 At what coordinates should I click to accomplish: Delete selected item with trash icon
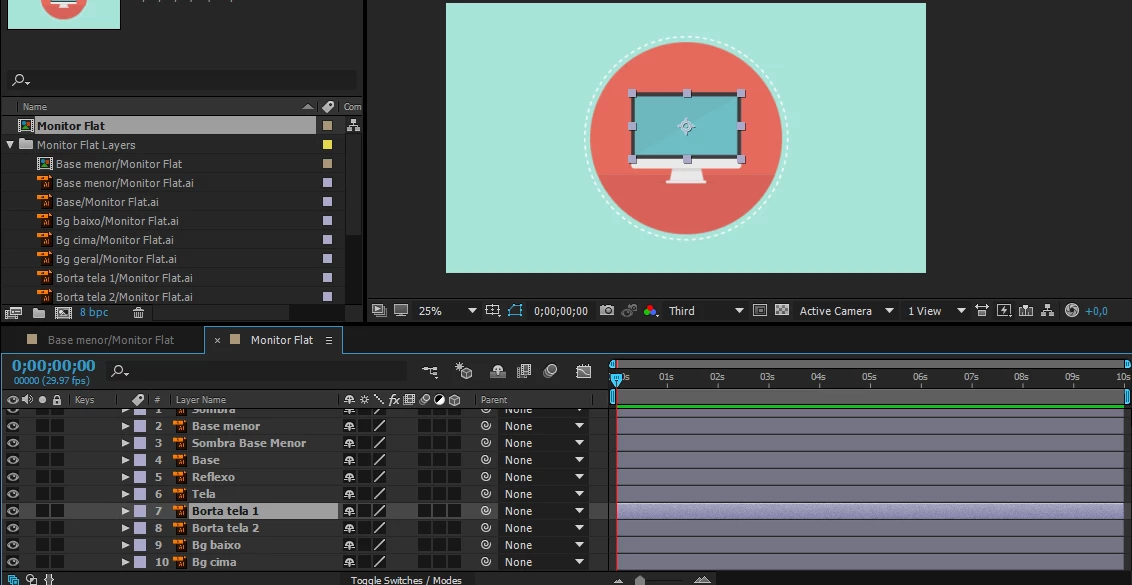coord(139,313)
